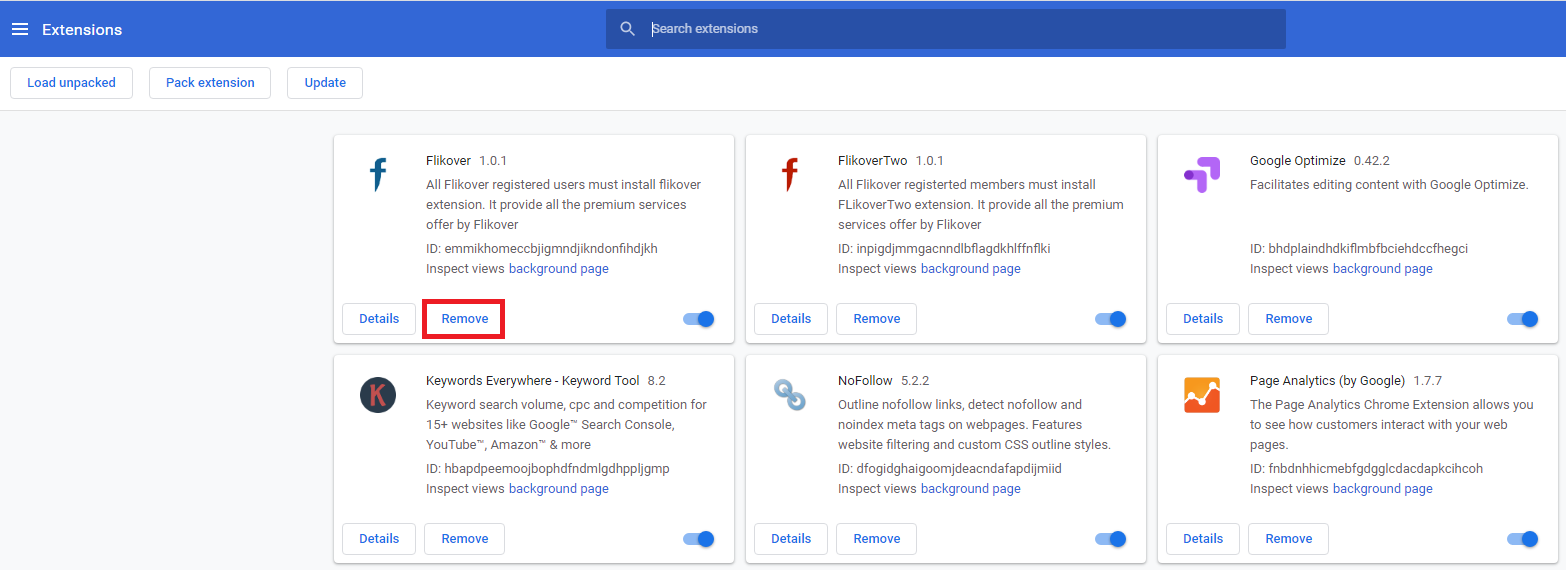Focus the Search extensions field
The width and height of the screenshot is (1566, 570).
point(946,29)
